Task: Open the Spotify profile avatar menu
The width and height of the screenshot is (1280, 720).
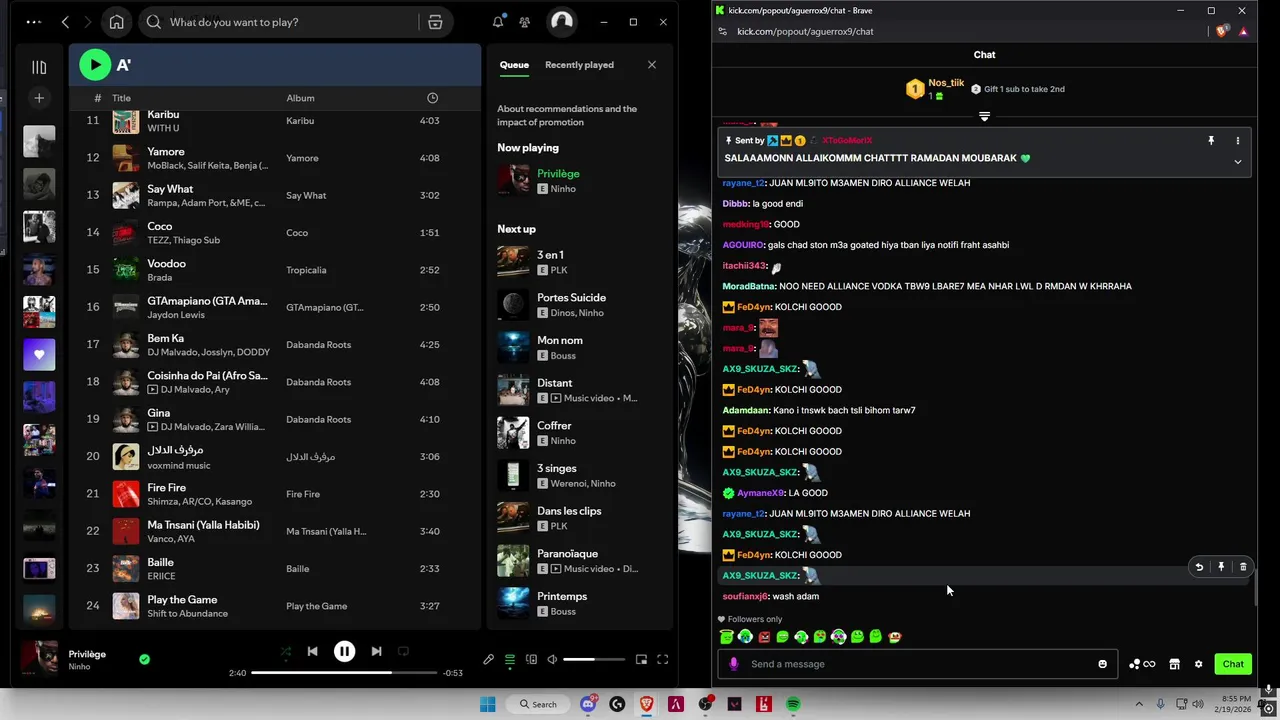Action: (562, 22)
